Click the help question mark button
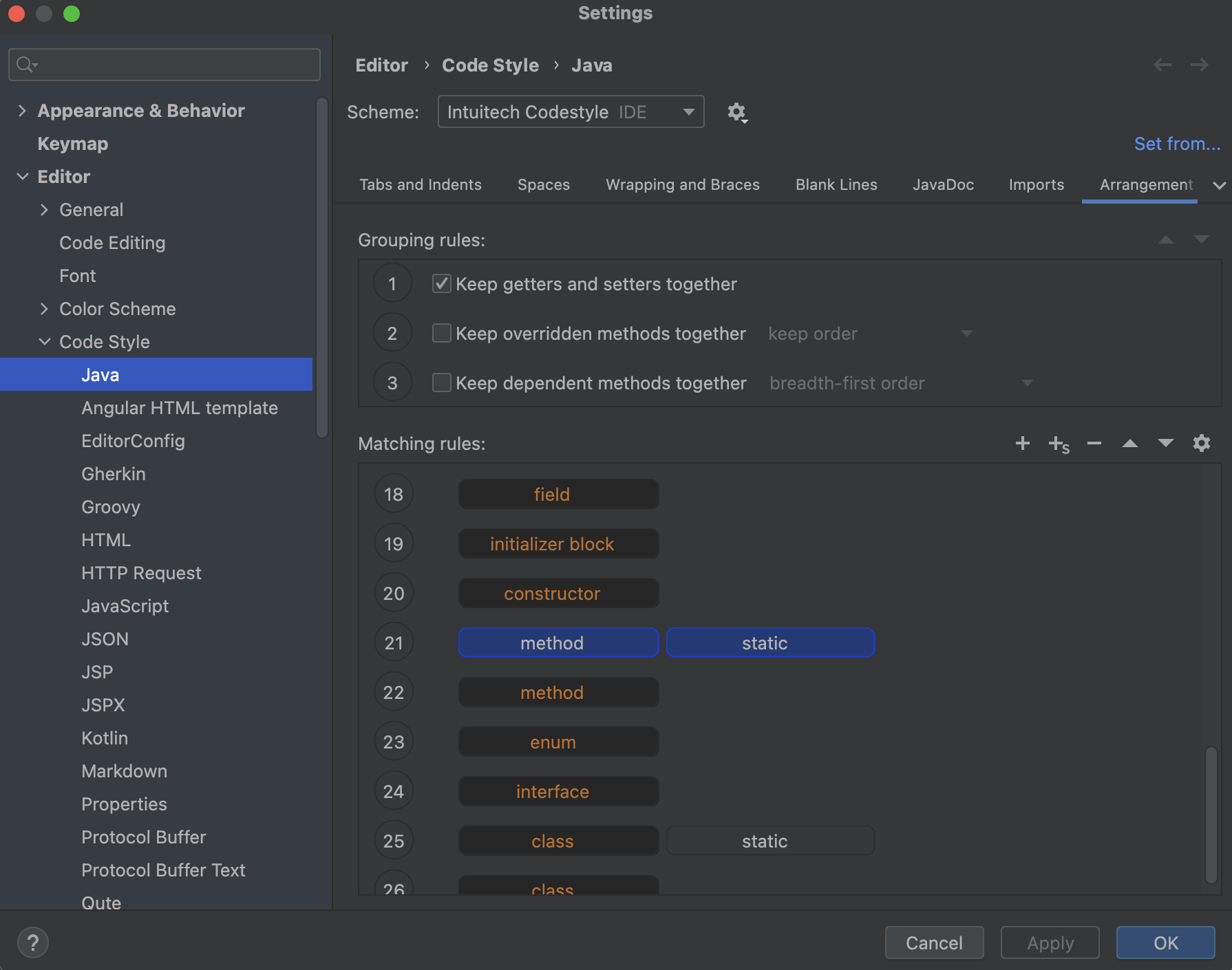Screen dimensions: 1232x970 [x=33, y=942]
